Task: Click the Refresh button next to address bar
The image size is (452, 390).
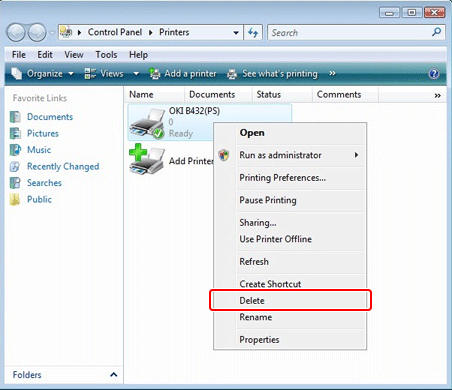Action: [x=253, y=33]
